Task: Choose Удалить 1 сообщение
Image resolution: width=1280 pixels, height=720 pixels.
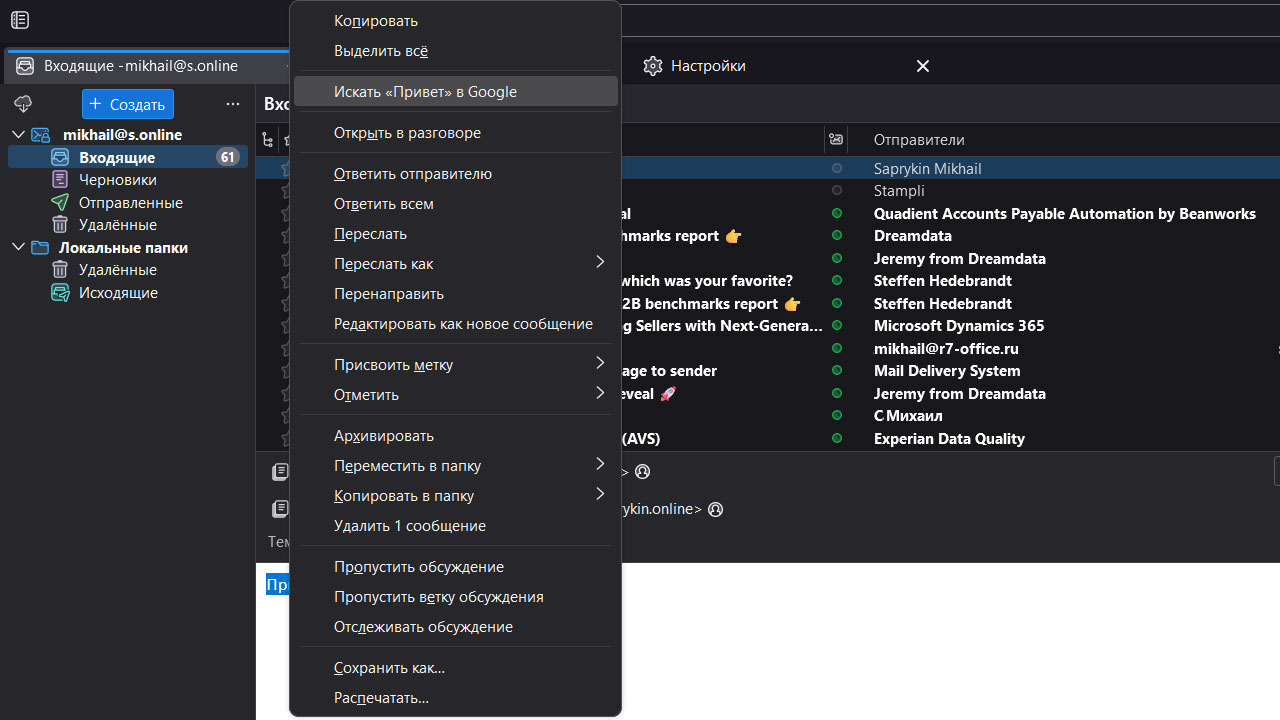Action: (455, 526)
